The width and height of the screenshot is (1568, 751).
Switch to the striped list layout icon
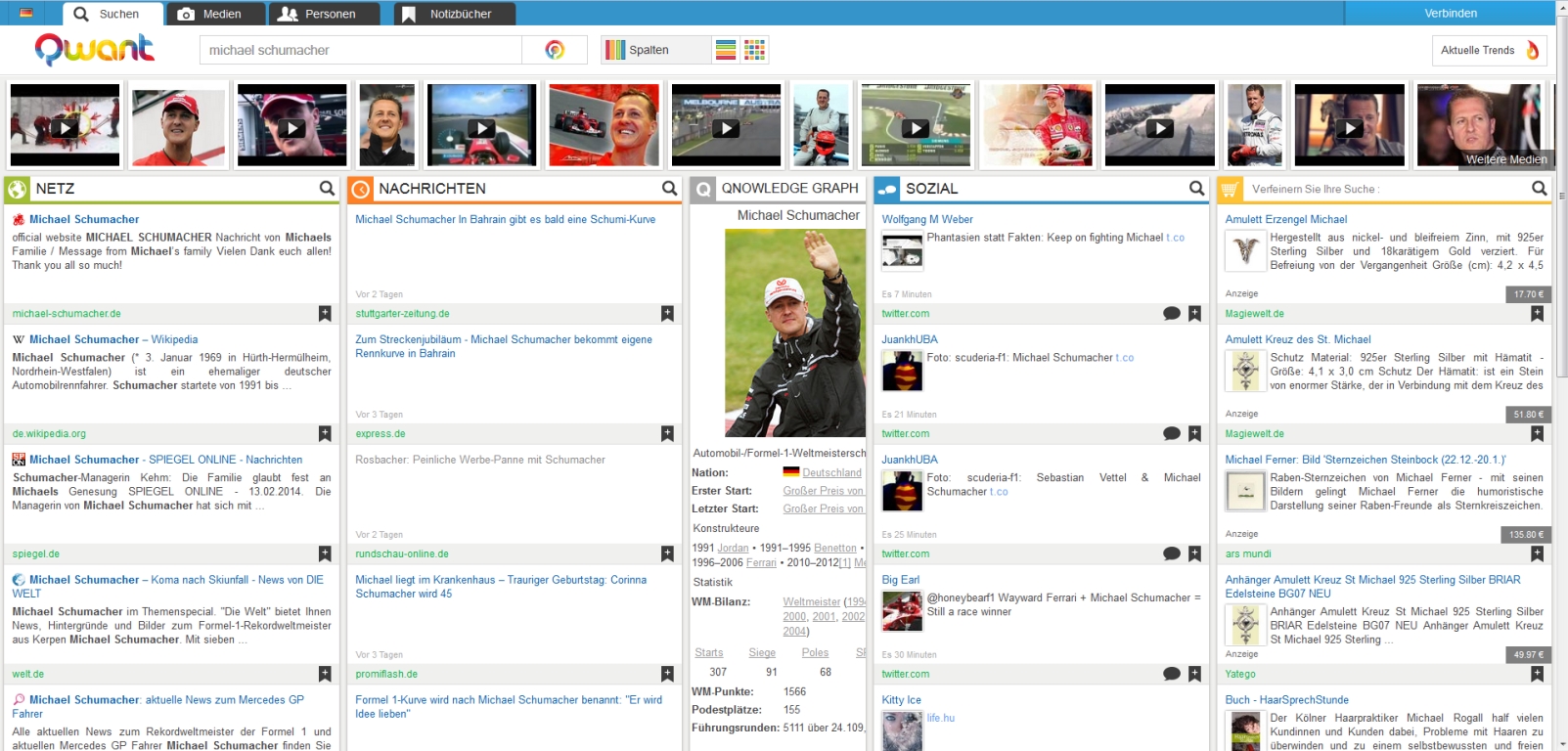[726, 50]
